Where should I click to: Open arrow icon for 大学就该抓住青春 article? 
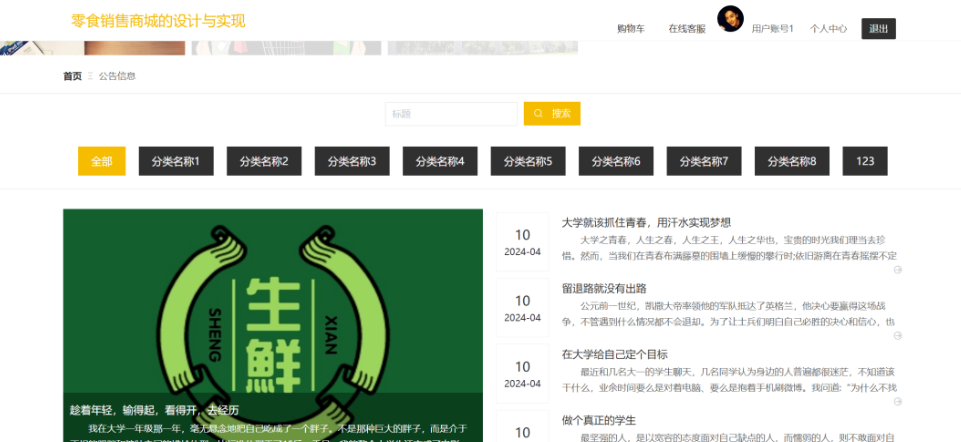[x=898, y=270]
